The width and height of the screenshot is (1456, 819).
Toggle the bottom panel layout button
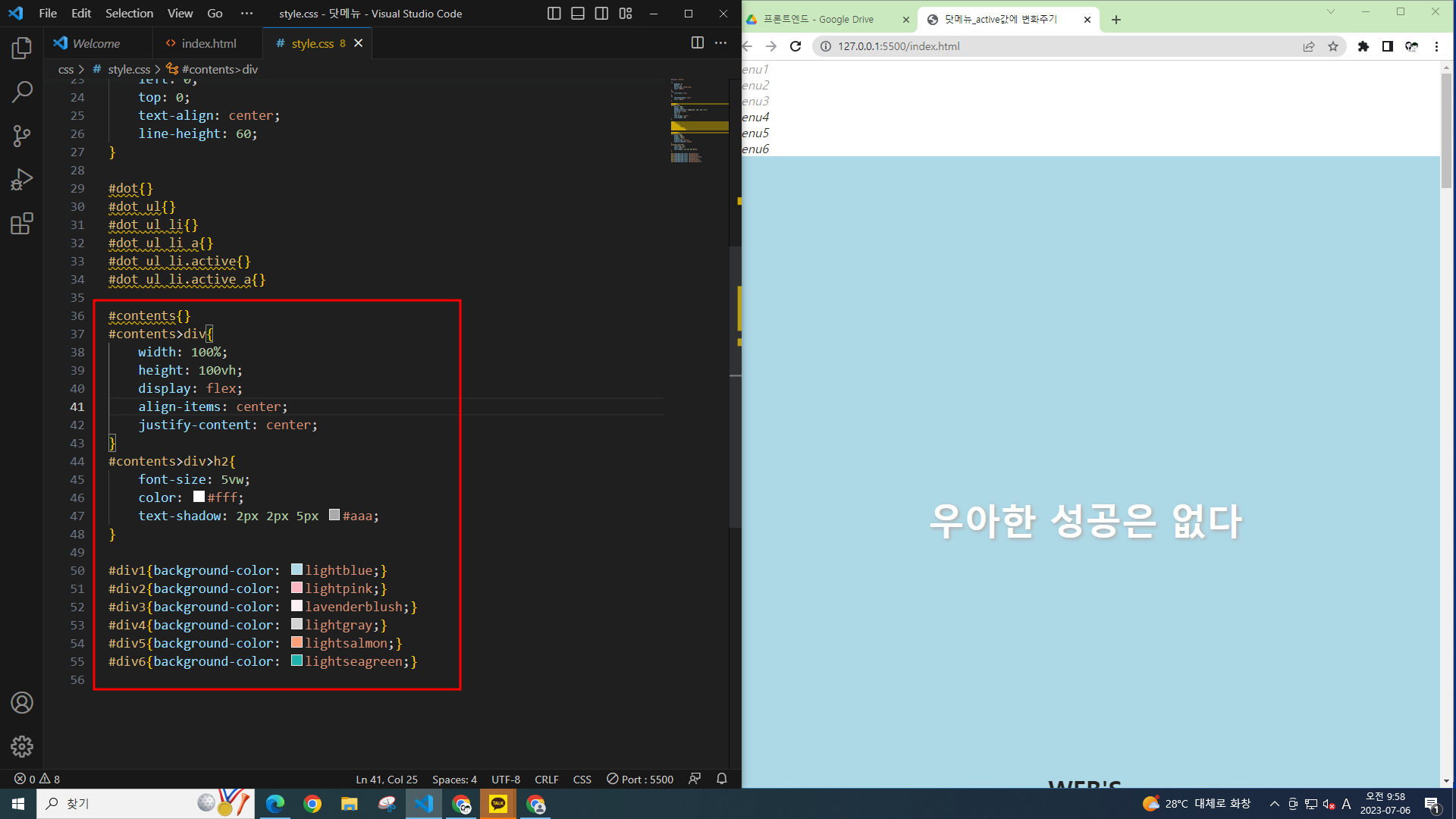[x=577, y=14]
